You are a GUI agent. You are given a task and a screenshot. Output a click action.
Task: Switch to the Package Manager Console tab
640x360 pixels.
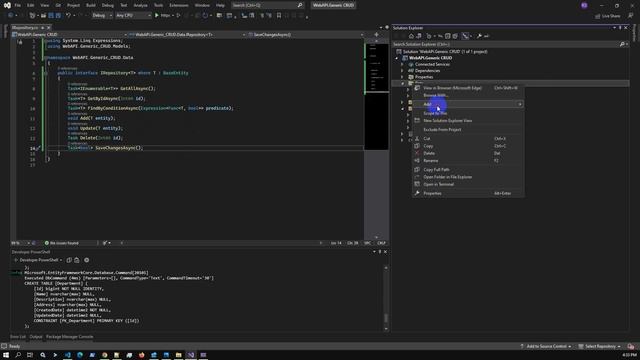click(69, 337)
